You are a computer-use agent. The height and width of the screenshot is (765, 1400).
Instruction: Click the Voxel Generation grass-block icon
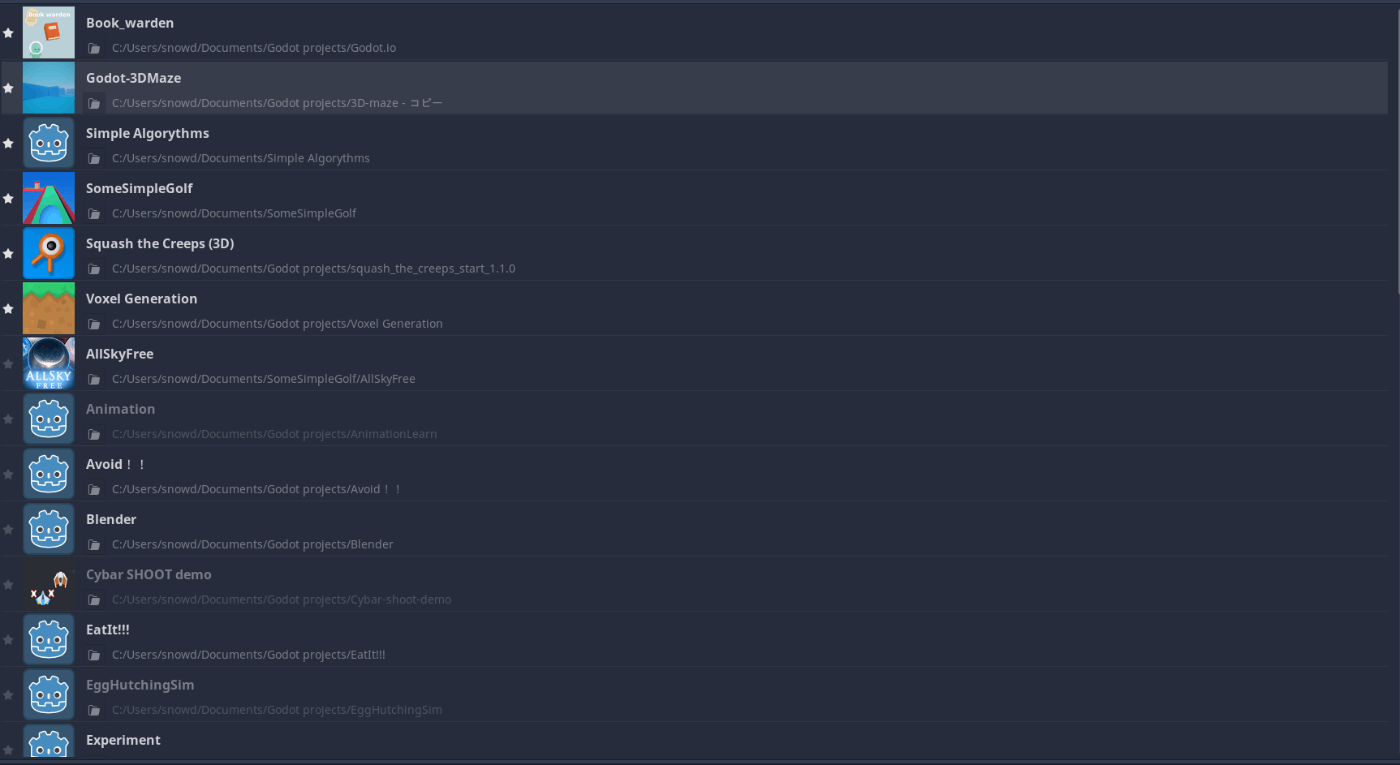(49, 308)
